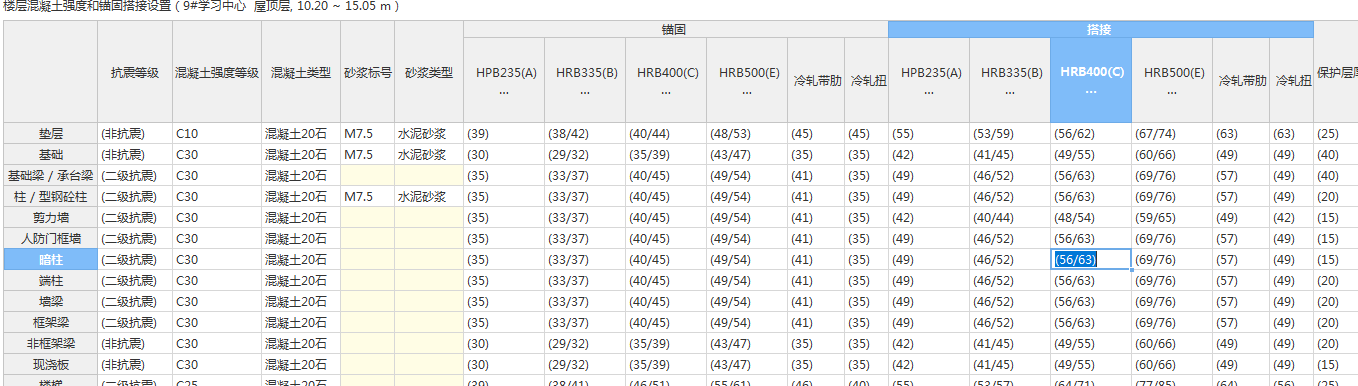This screenshot has height=386, width=1358.
Task: Click empty 砂浆类型 cell in 剪力墙 row
Action: [429, 218]
